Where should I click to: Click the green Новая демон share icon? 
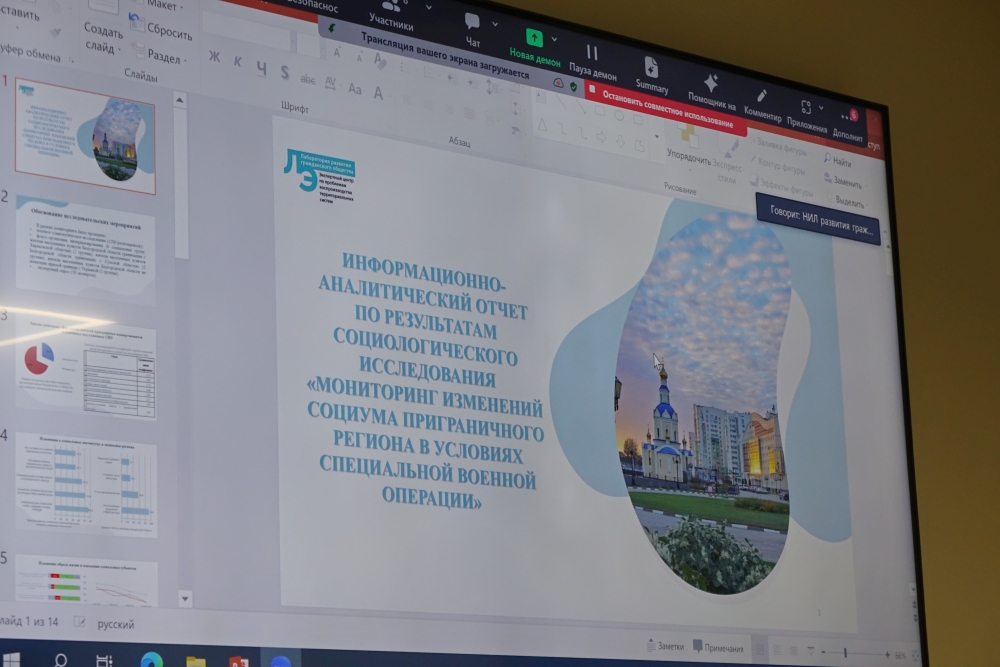pos(535,37)
